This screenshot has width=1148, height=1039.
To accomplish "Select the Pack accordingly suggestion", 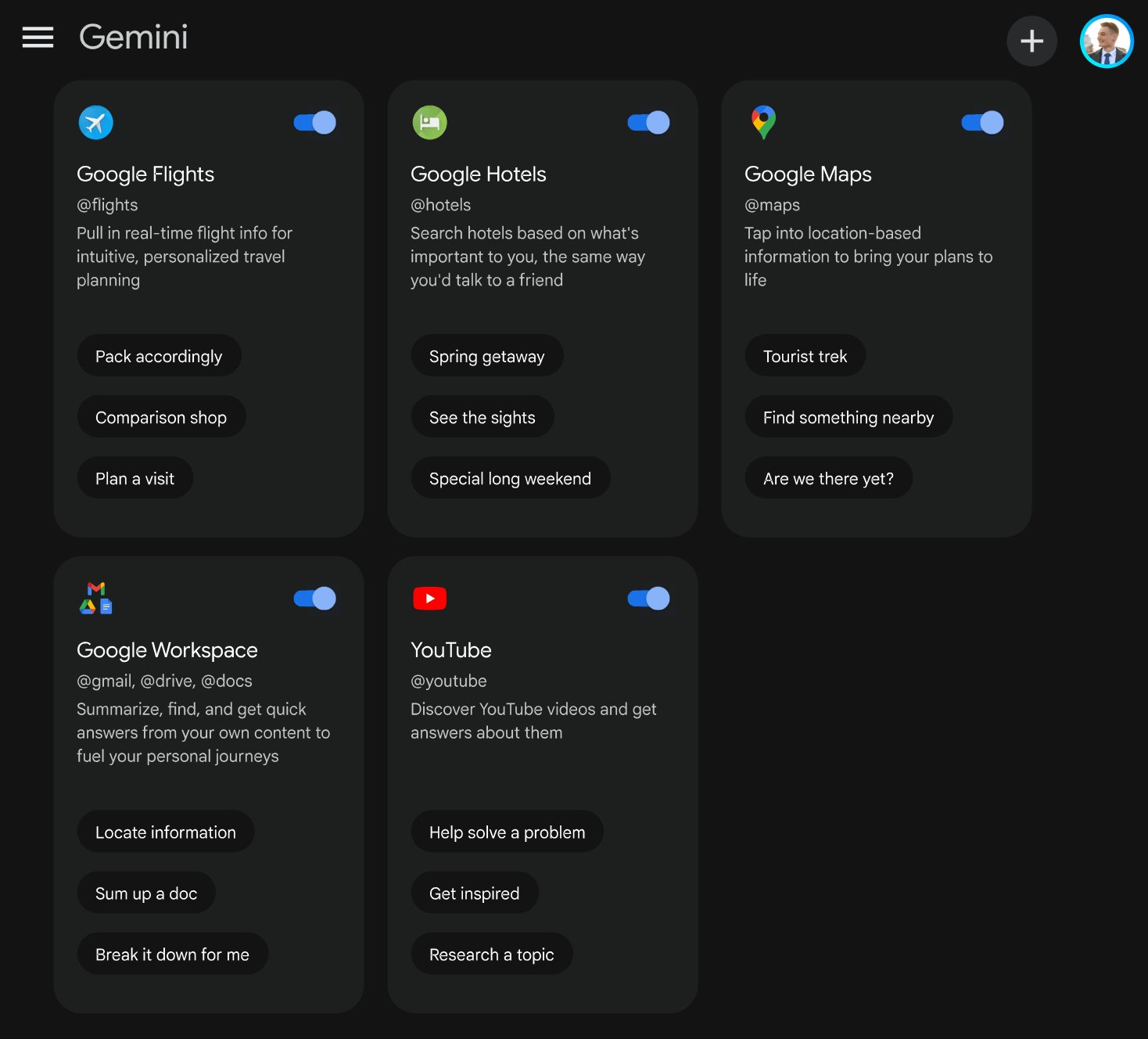I will pyautogui.click(x=159, y=357).
